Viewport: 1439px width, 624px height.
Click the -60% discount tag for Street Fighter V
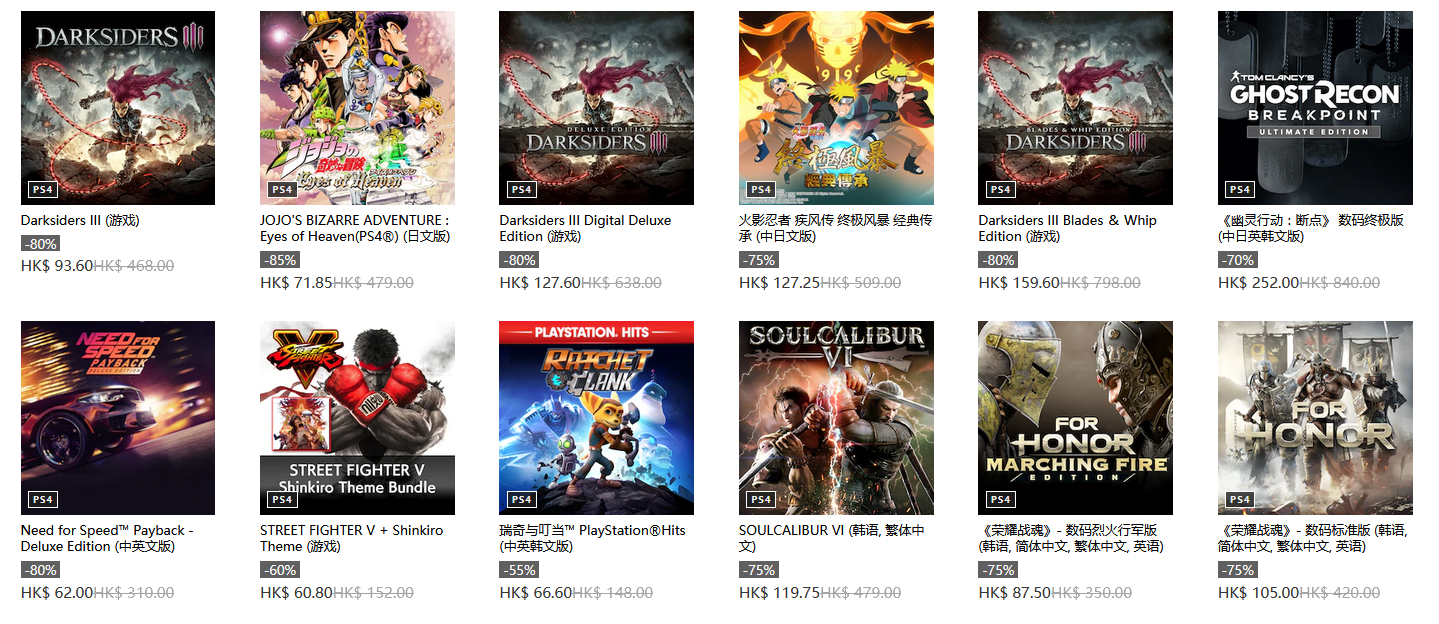[x=279, y=570]
